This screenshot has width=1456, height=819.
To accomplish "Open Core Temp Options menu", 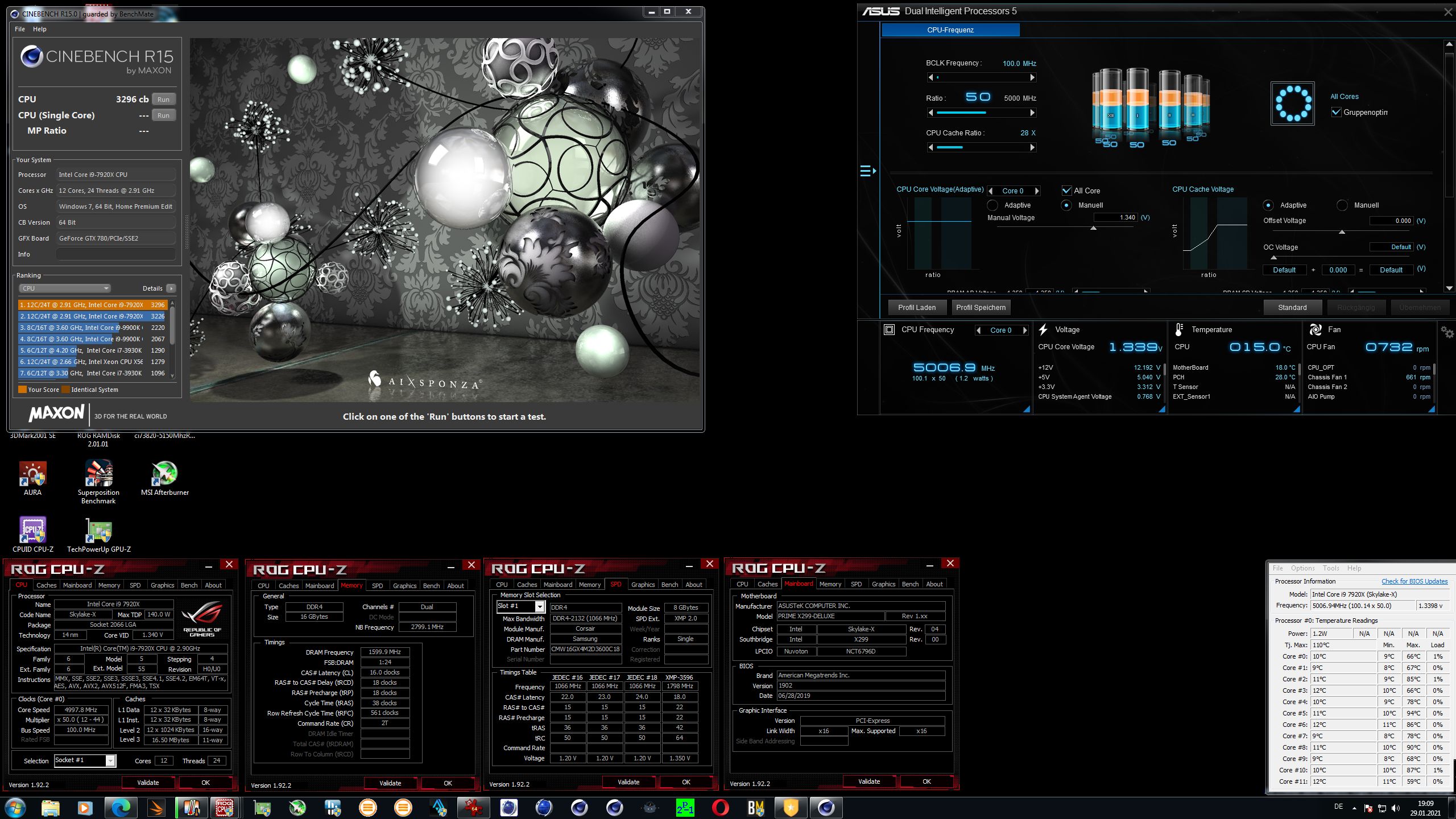I will pos(1302,568).
